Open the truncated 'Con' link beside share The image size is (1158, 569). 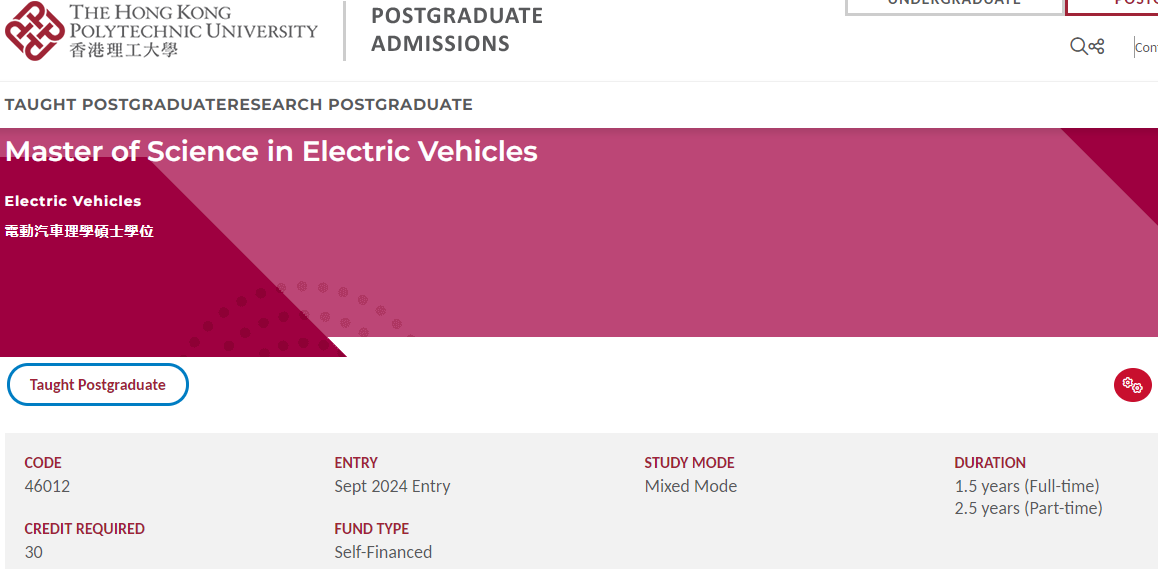pos(1146,47)
